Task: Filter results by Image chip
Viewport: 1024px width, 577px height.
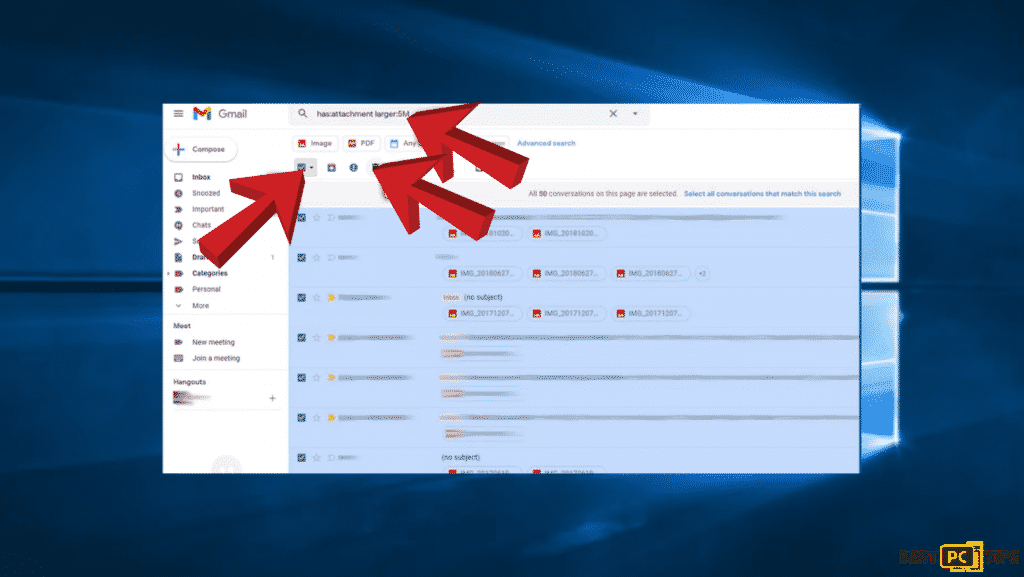Action: pyautogui.click(x=315, y=144)
